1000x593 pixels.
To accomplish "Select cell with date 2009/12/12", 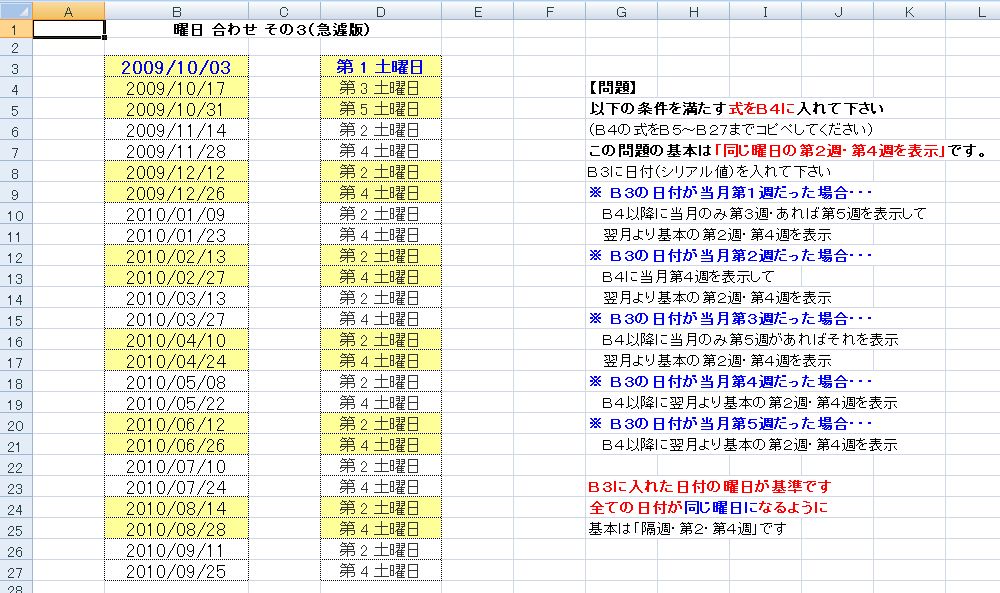I will (177, 173).
